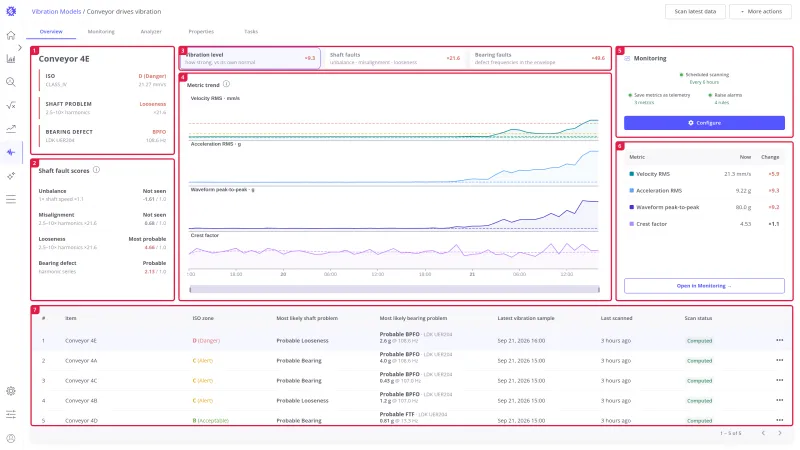This screenshot has height=450, width=800.
Task: Click the D (Danger) zone cell in table
Action: pos(206,340)
